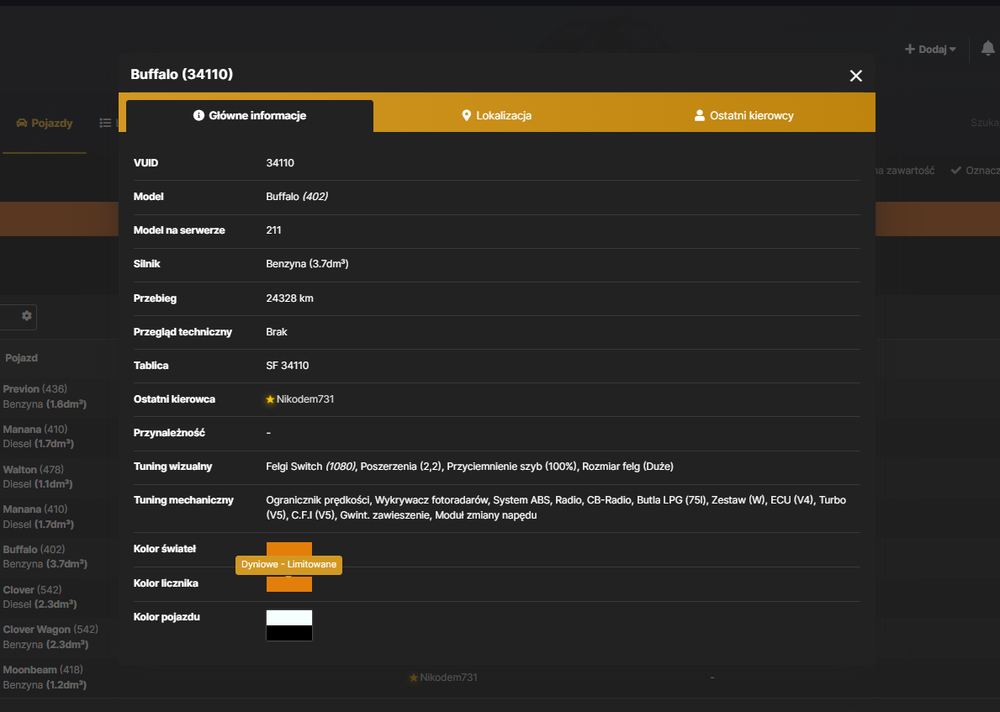Open the Nikodem731 driver link in dialog
The height and width of the screenshot is (712, 1000).
coord(305,399)
